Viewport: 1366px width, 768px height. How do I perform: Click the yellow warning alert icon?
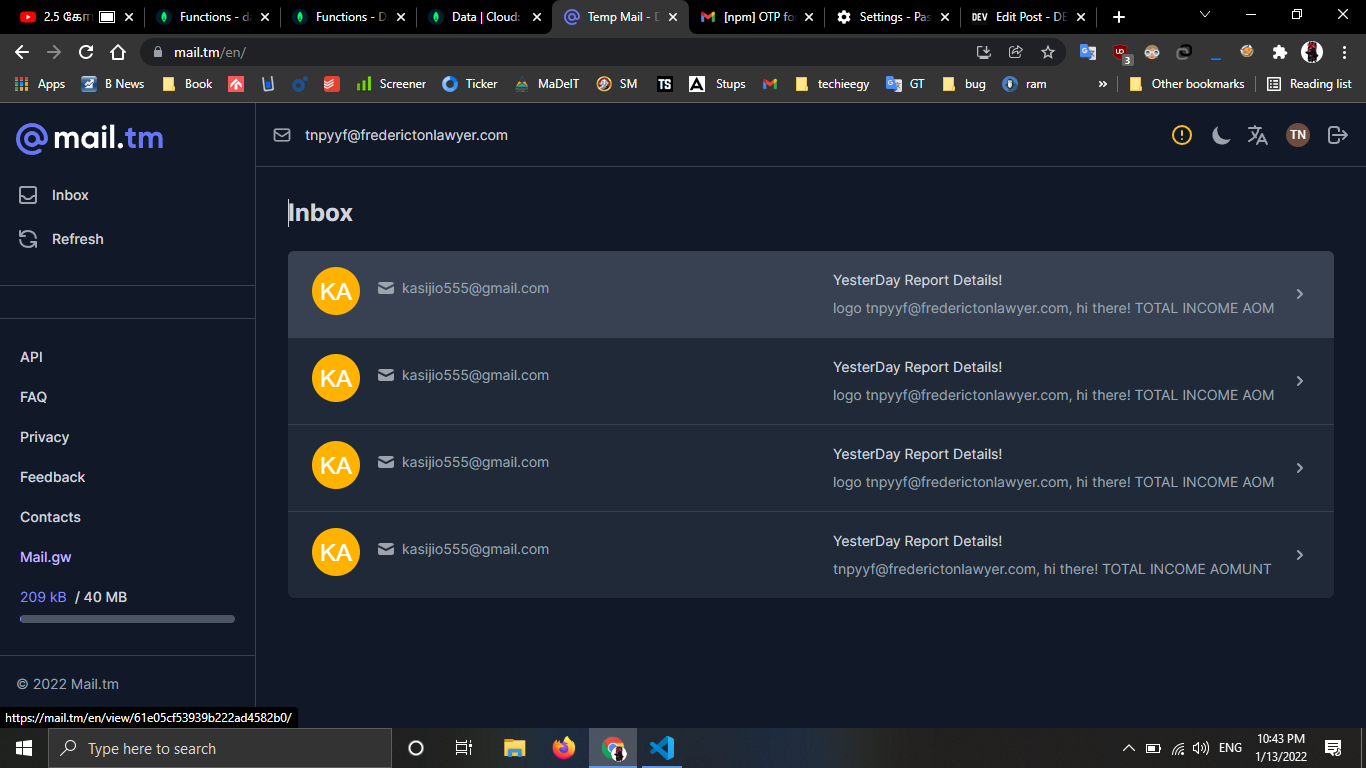1182,135
